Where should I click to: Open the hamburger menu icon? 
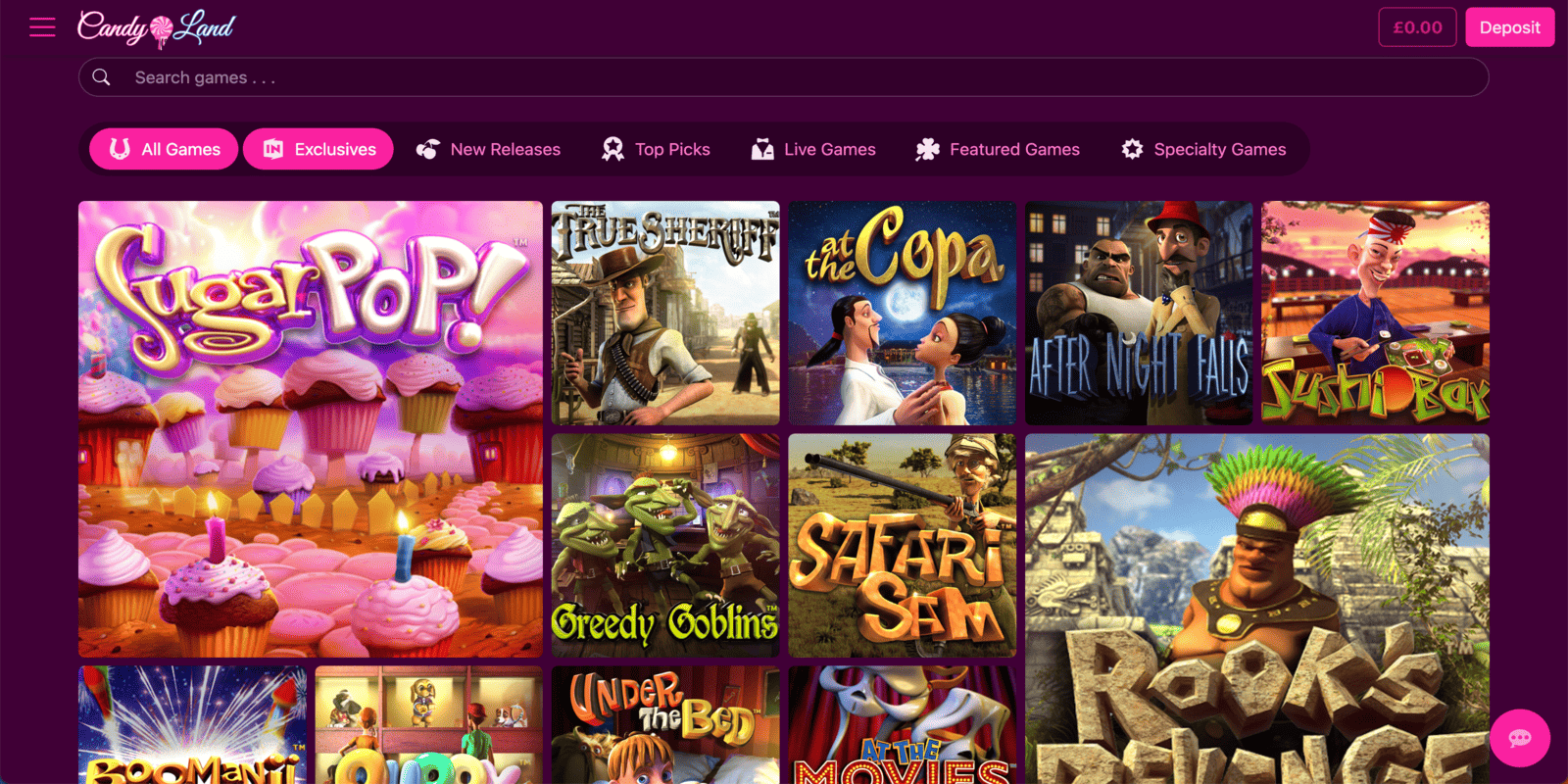coord(42,27)
